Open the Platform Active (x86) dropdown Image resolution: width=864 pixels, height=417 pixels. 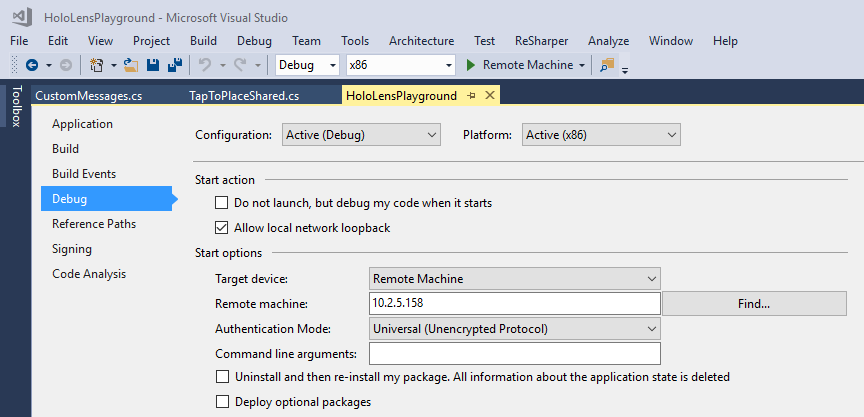[601, 134]
